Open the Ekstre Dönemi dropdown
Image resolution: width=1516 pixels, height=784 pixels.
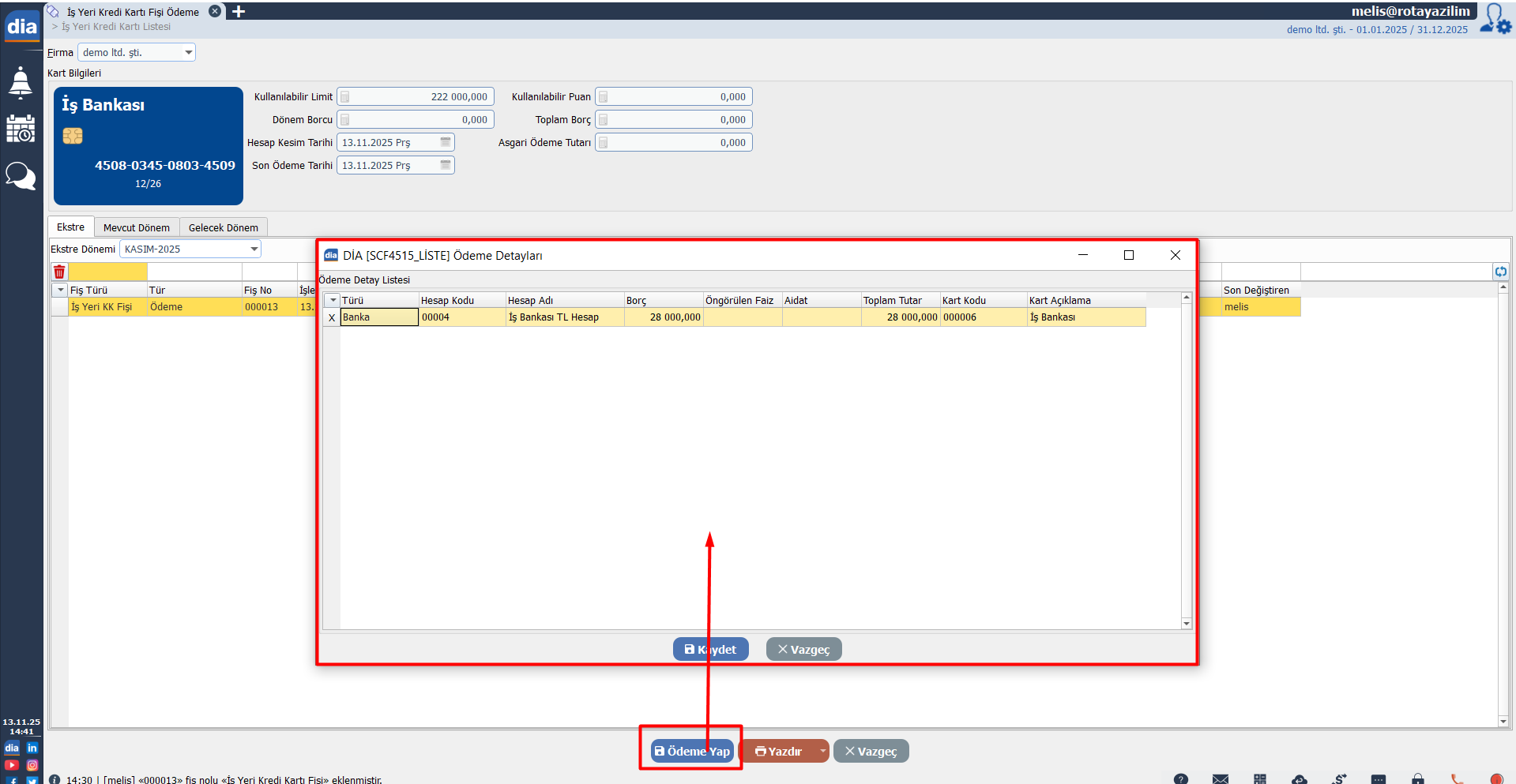pos(254,249)
